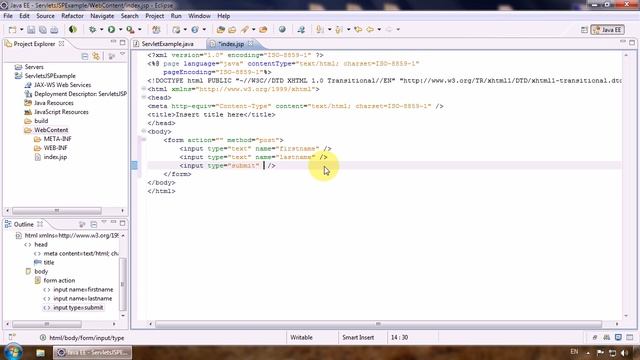Image resolution: width=640 pixels, height=360 pixels.
Task: Open Outline view menu triangle
Action: (x=104, y=222)
